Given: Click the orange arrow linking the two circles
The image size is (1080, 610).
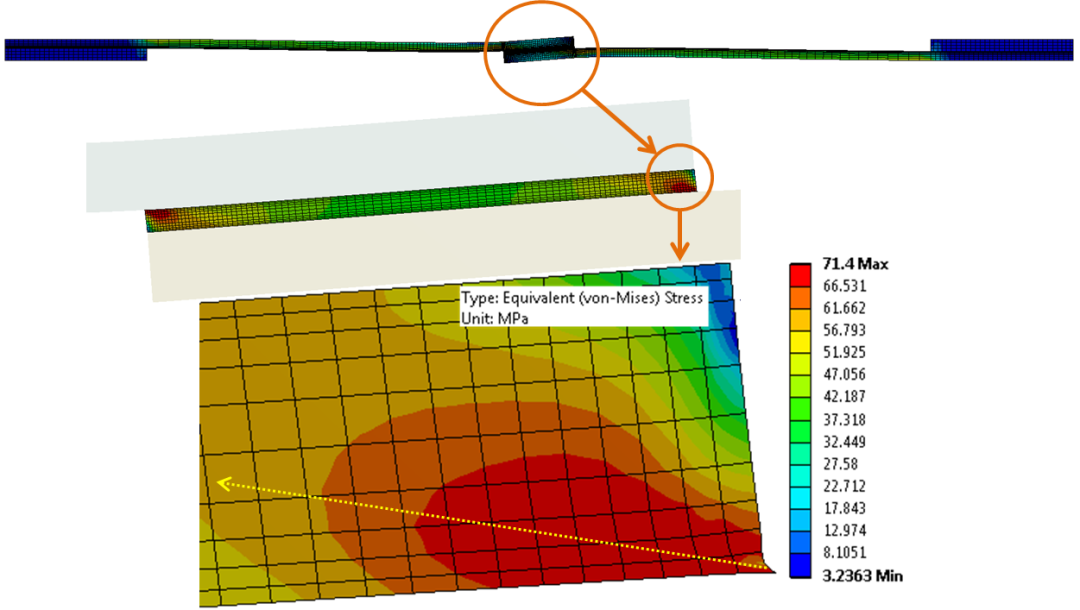Looking at the screenshot, I should coord(618,120).
